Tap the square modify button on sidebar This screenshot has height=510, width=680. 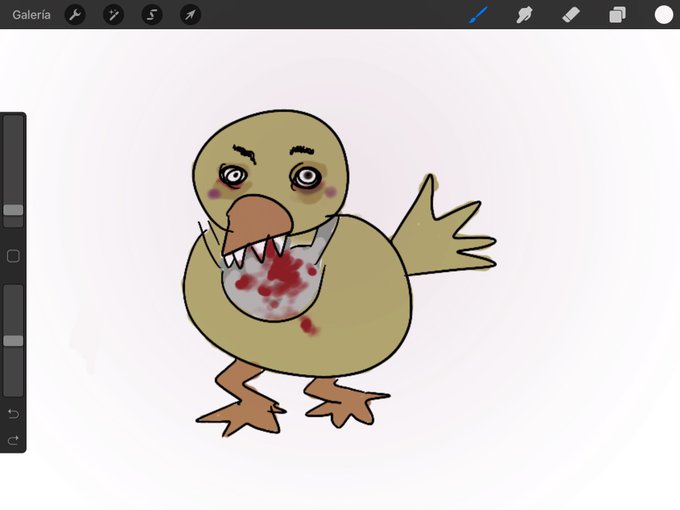tap(13, 256)
